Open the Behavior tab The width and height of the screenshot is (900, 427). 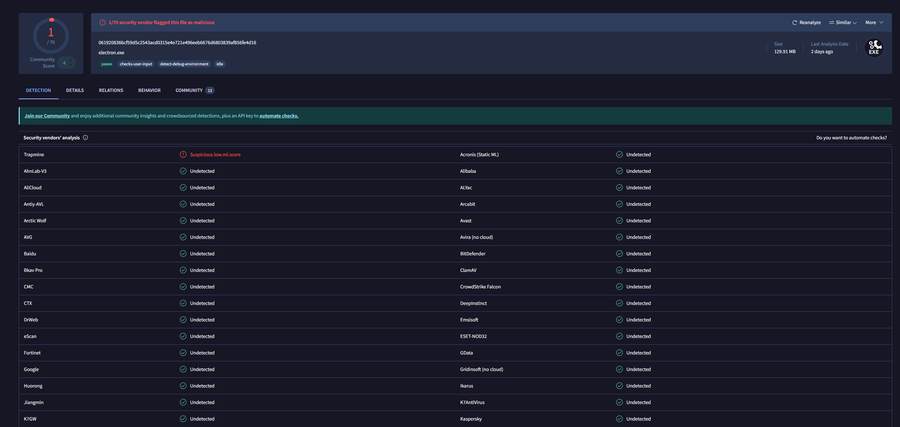click(149, 90)
